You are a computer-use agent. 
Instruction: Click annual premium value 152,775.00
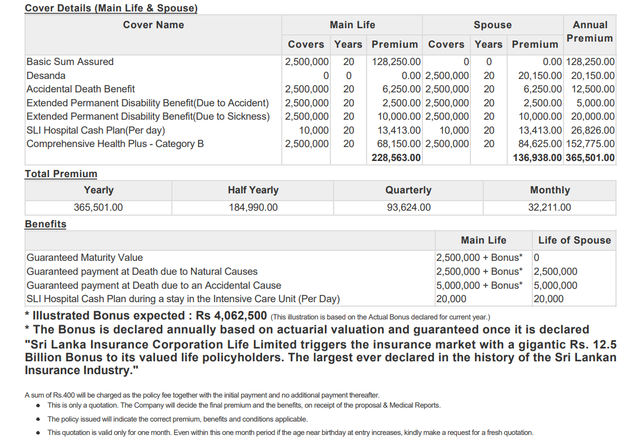[x=590, y=144]
